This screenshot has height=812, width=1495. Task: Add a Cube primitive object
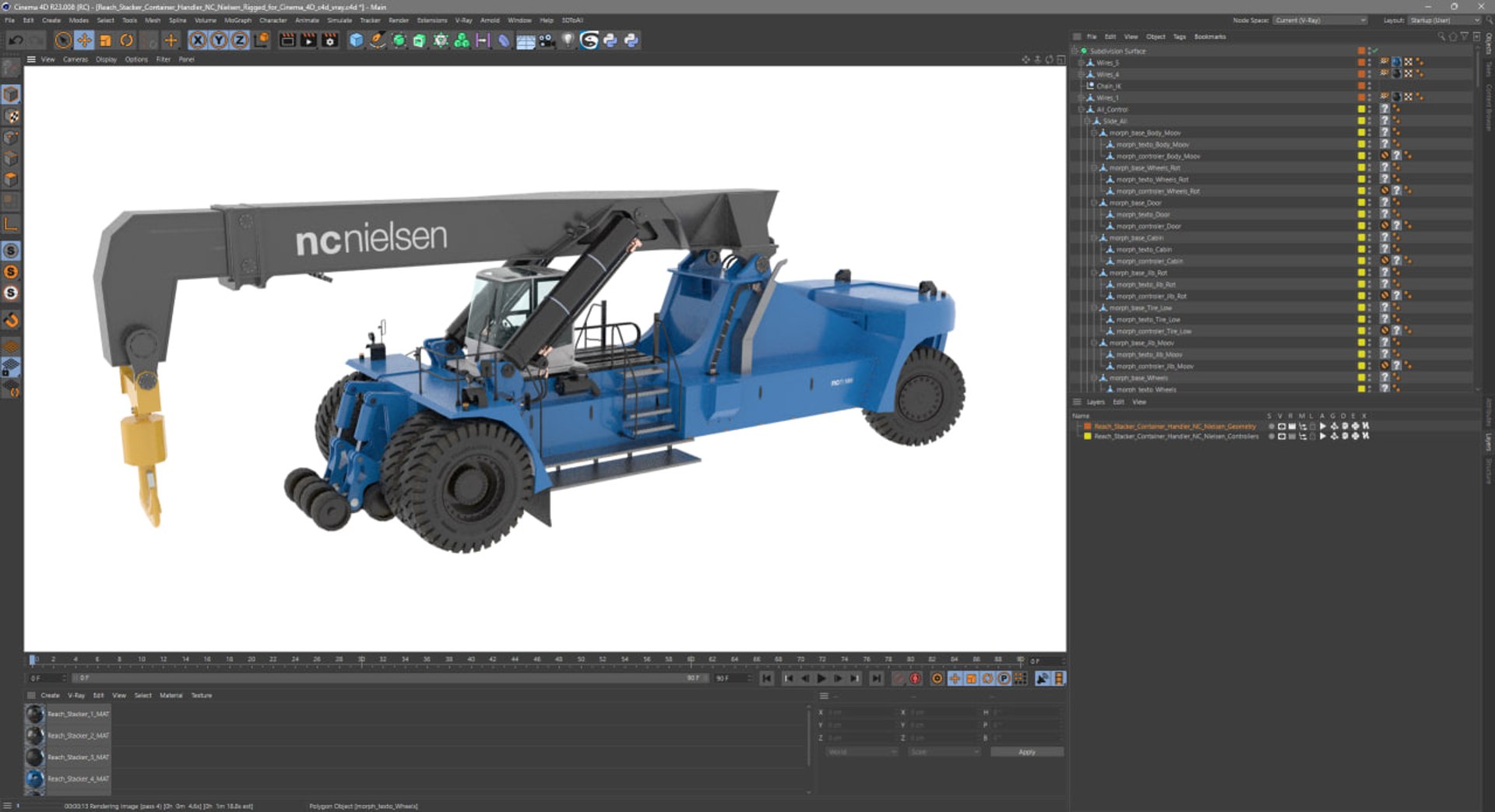point(356,40)
